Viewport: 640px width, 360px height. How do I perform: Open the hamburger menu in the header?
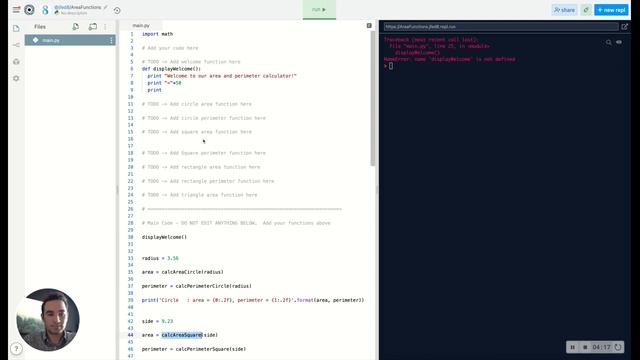(16, 10)
